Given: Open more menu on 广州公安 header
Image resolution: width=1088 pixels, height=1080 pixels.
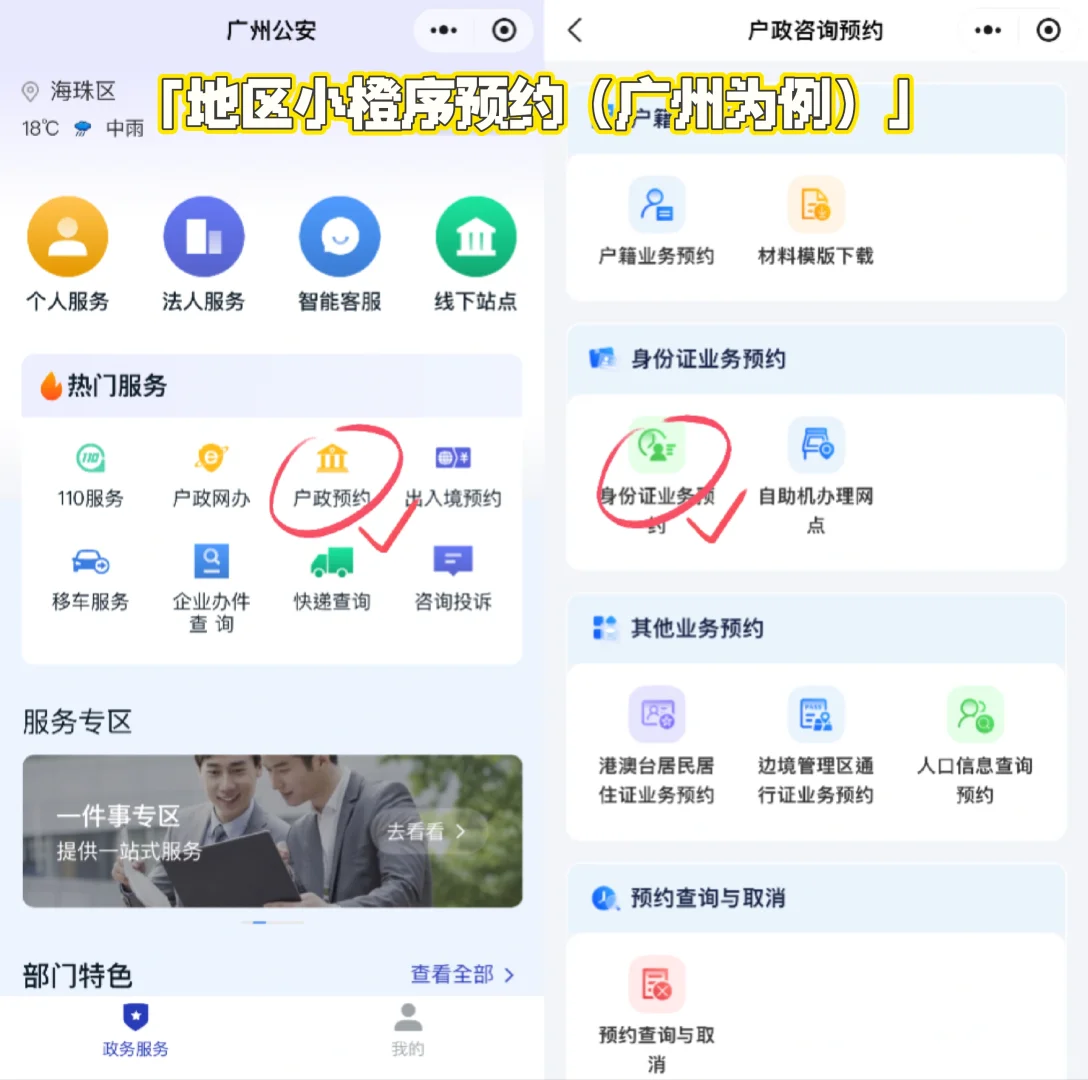Looking at the screenshot, I should point(443,31).
